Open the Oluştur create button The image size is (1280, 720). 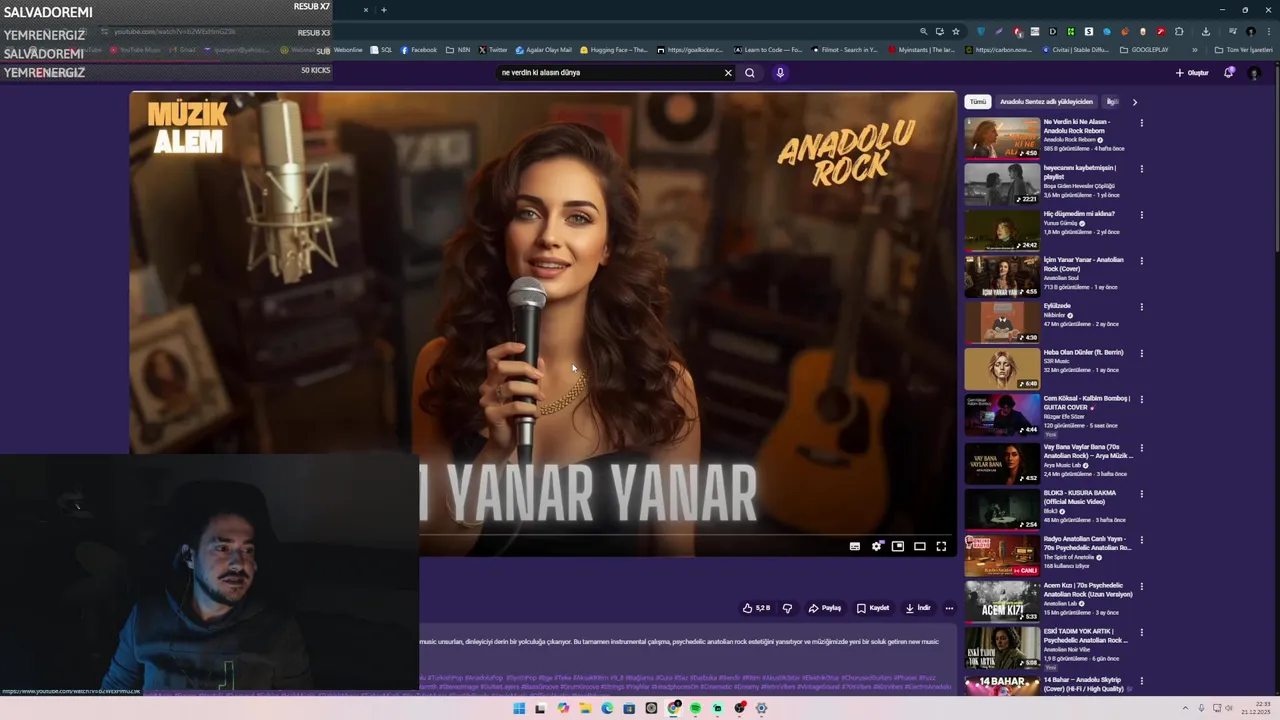pos(1192,73)
